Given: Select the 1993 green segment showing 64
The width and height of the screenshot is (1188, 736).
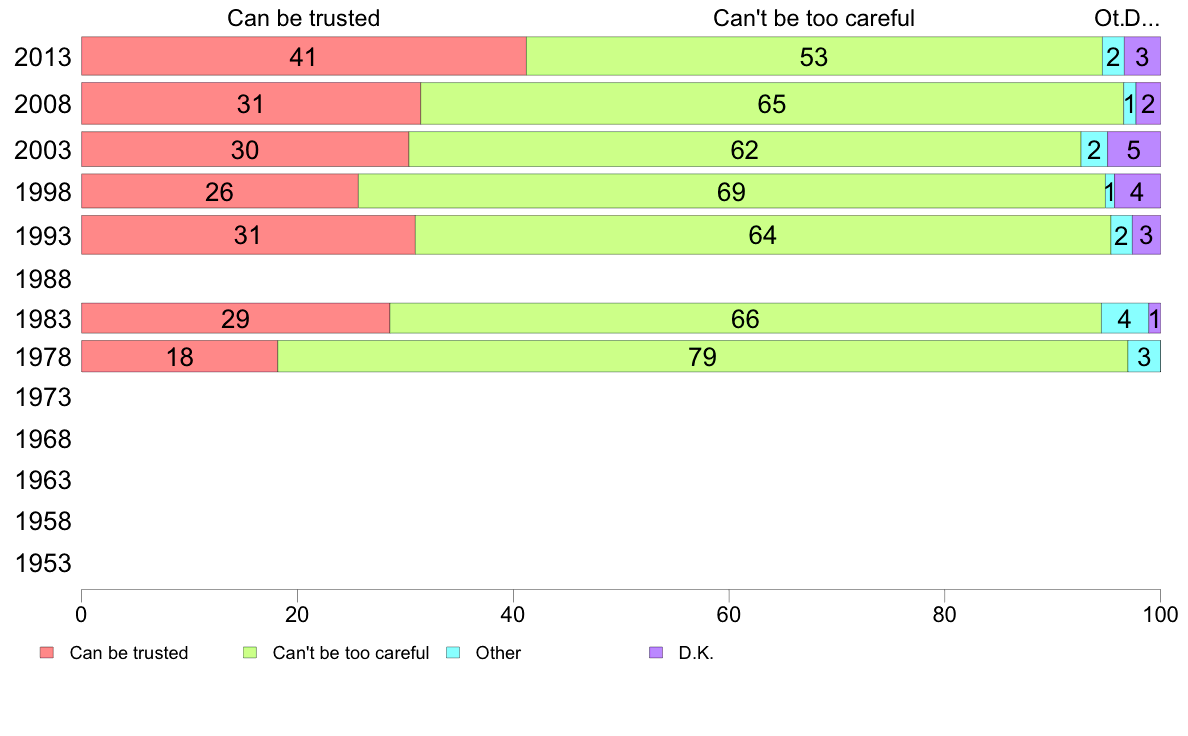Looking at the screenshot, I should pyautogui.click(x=762, y=235).
